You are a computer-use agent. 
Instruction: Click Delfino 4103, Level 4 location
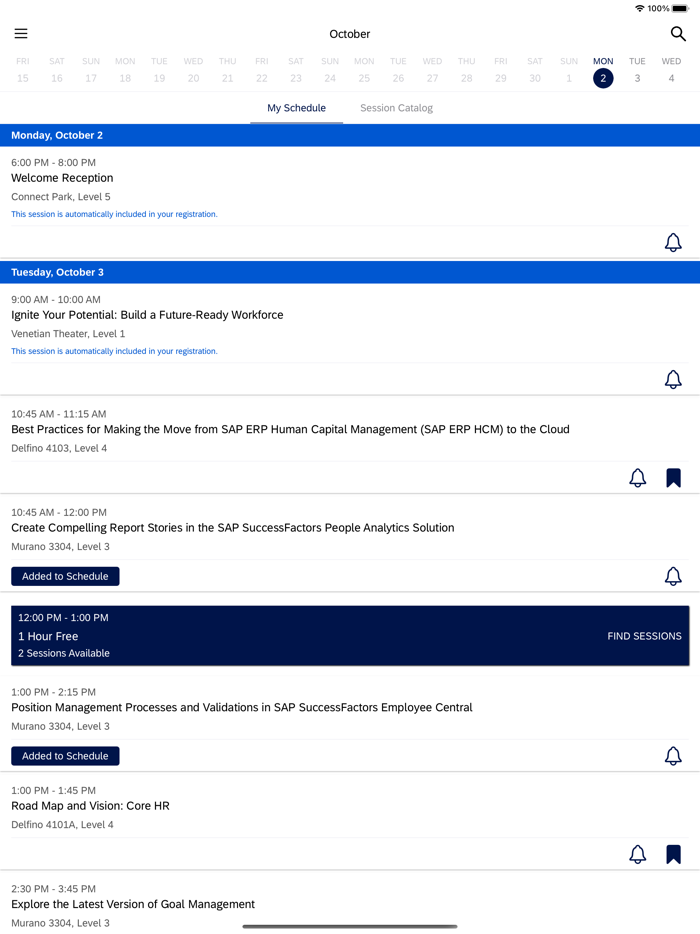(x=59, y=448)
